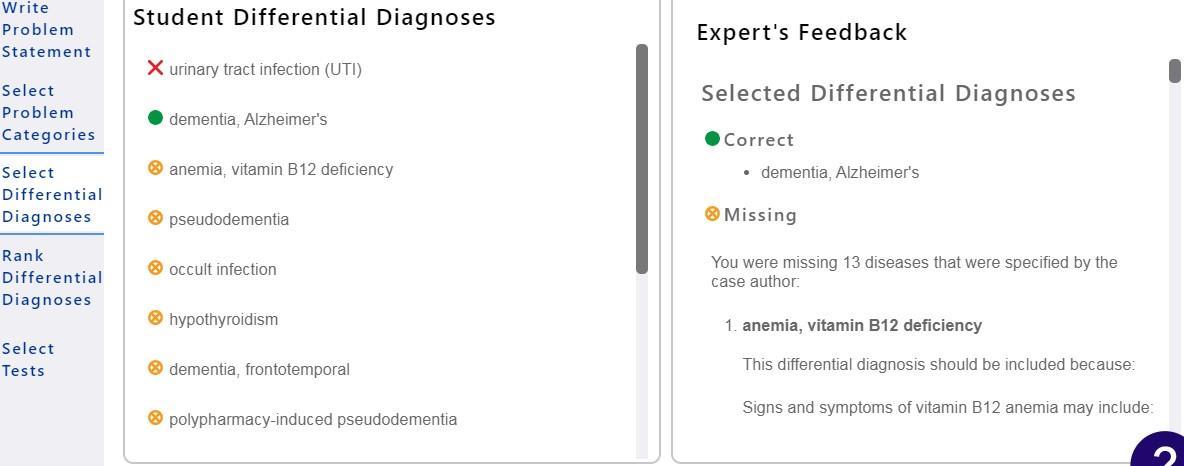Click the orange missing icon beside pseudodementia
This screenshot has height=466, width=1184.
point(155,218)
